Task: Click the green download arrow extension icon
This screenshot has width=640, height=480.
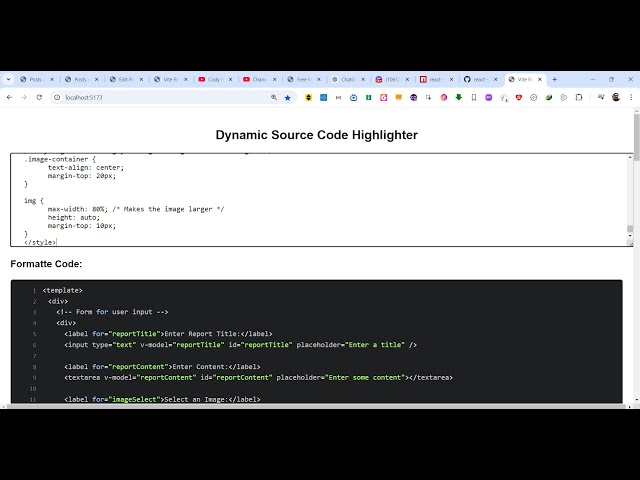Action: pyautogui.click(x=459, y=97)
